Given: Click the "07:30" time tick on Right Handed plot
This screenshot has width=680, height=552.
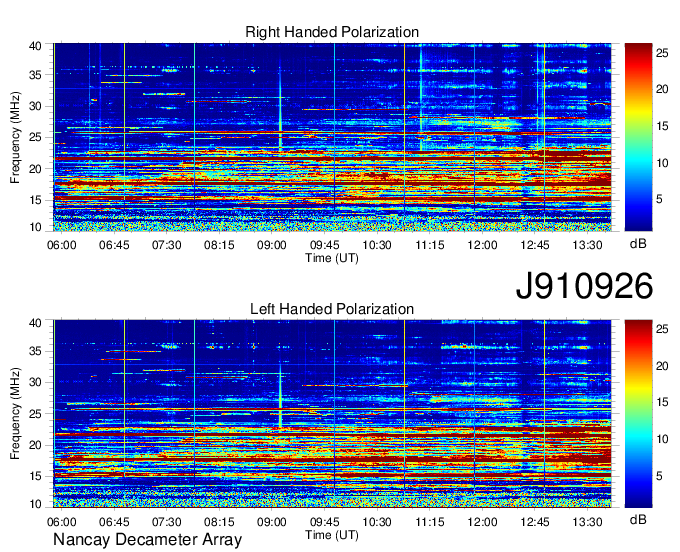Looking at the screenshot, I should (167, 245).
